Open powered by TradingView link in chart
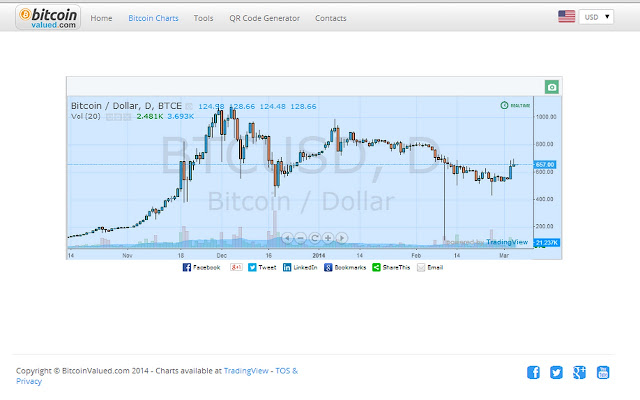 tap(487, 242)
